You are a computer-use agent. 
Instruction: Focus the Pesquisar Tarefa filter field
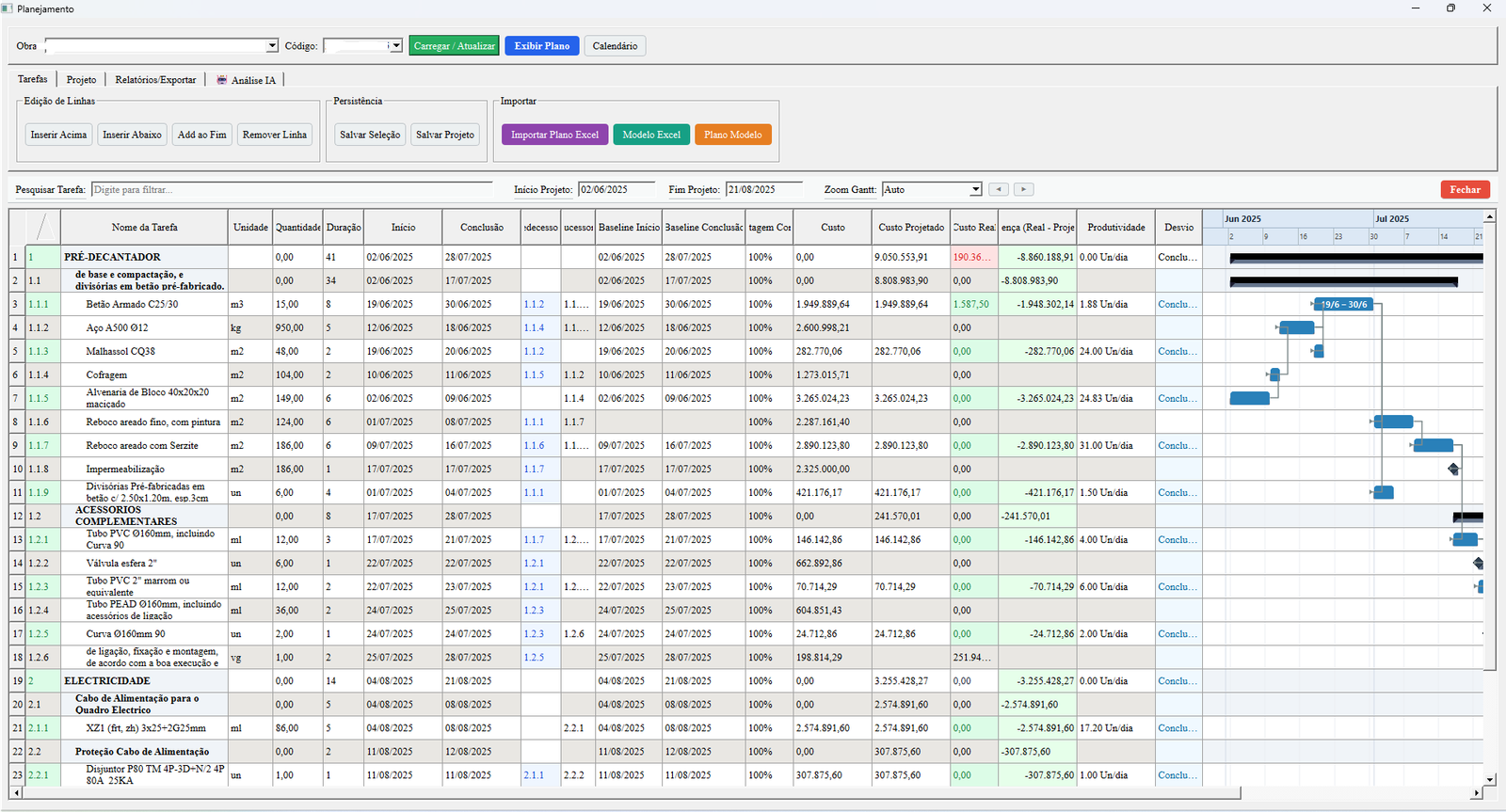[292, 189]
